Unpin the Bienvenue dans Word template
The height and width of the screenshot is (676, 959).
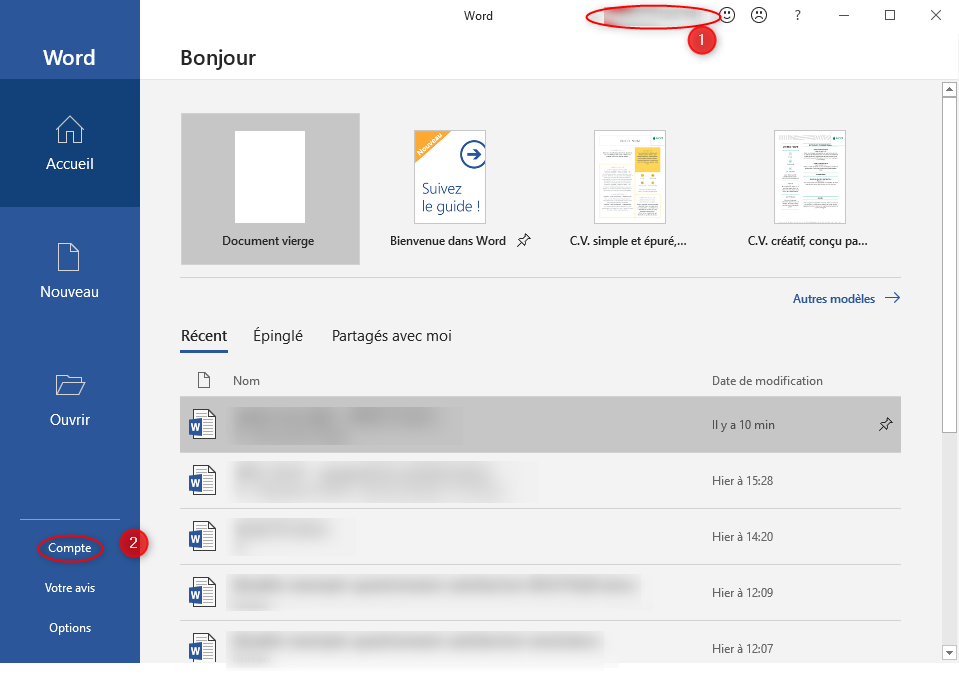pyautogui.click(x=524, y=240)
